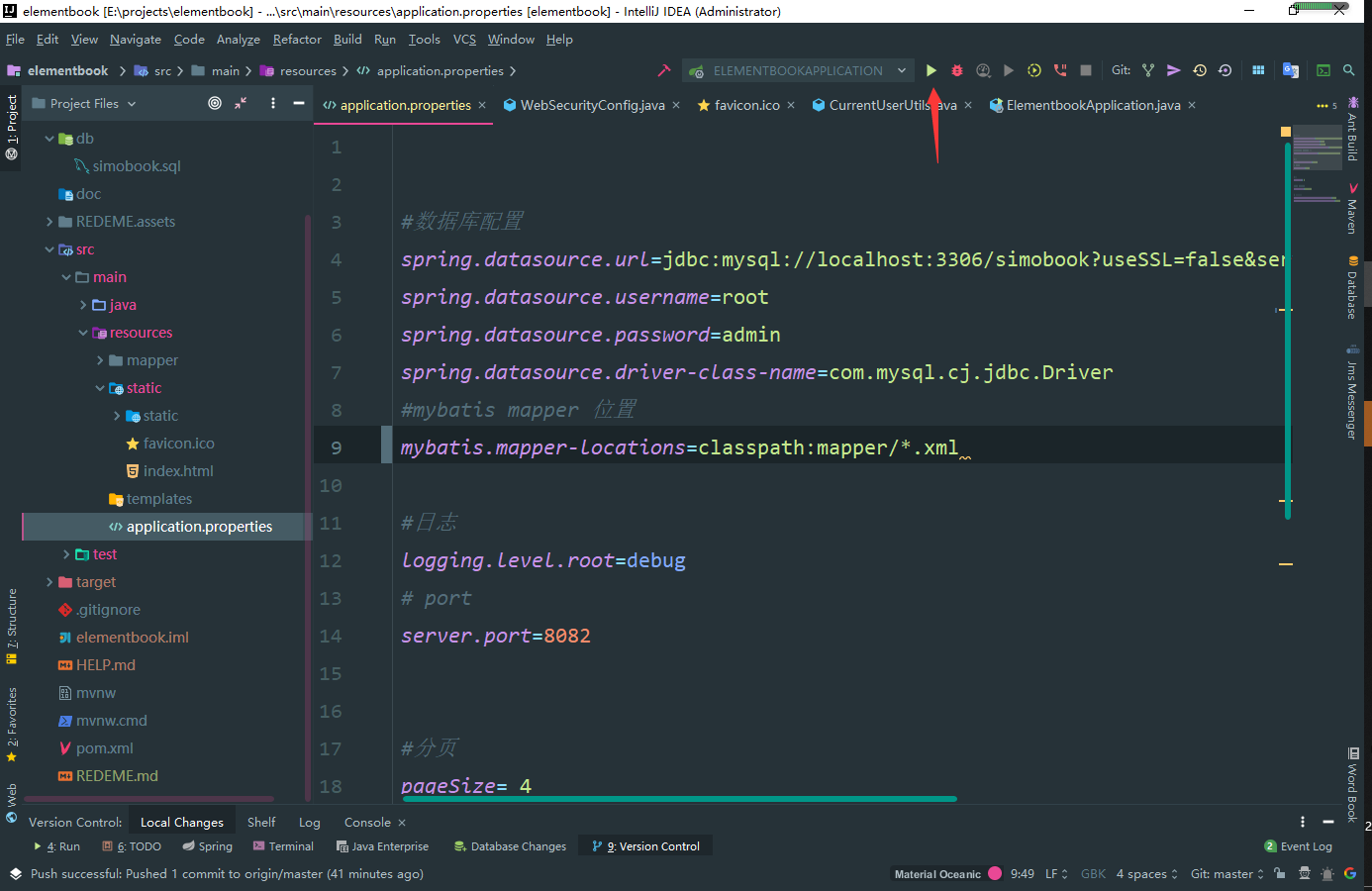Click Git: master branch widget

(x=1227, y=873)
